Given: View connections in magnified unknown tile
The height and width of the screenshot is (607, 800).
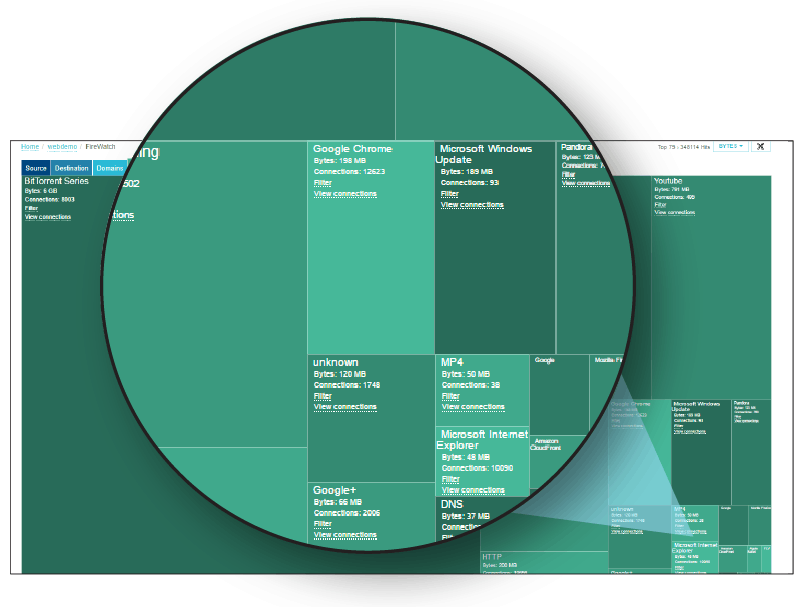Looking at the screenshot, I should click(x=345, y=407).
